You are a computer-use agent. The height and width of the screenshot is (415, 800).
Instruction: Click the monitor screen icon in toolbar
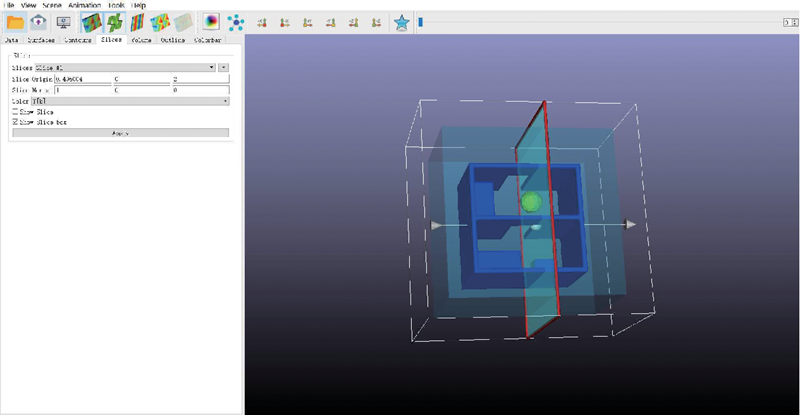[x=63, y=22]
